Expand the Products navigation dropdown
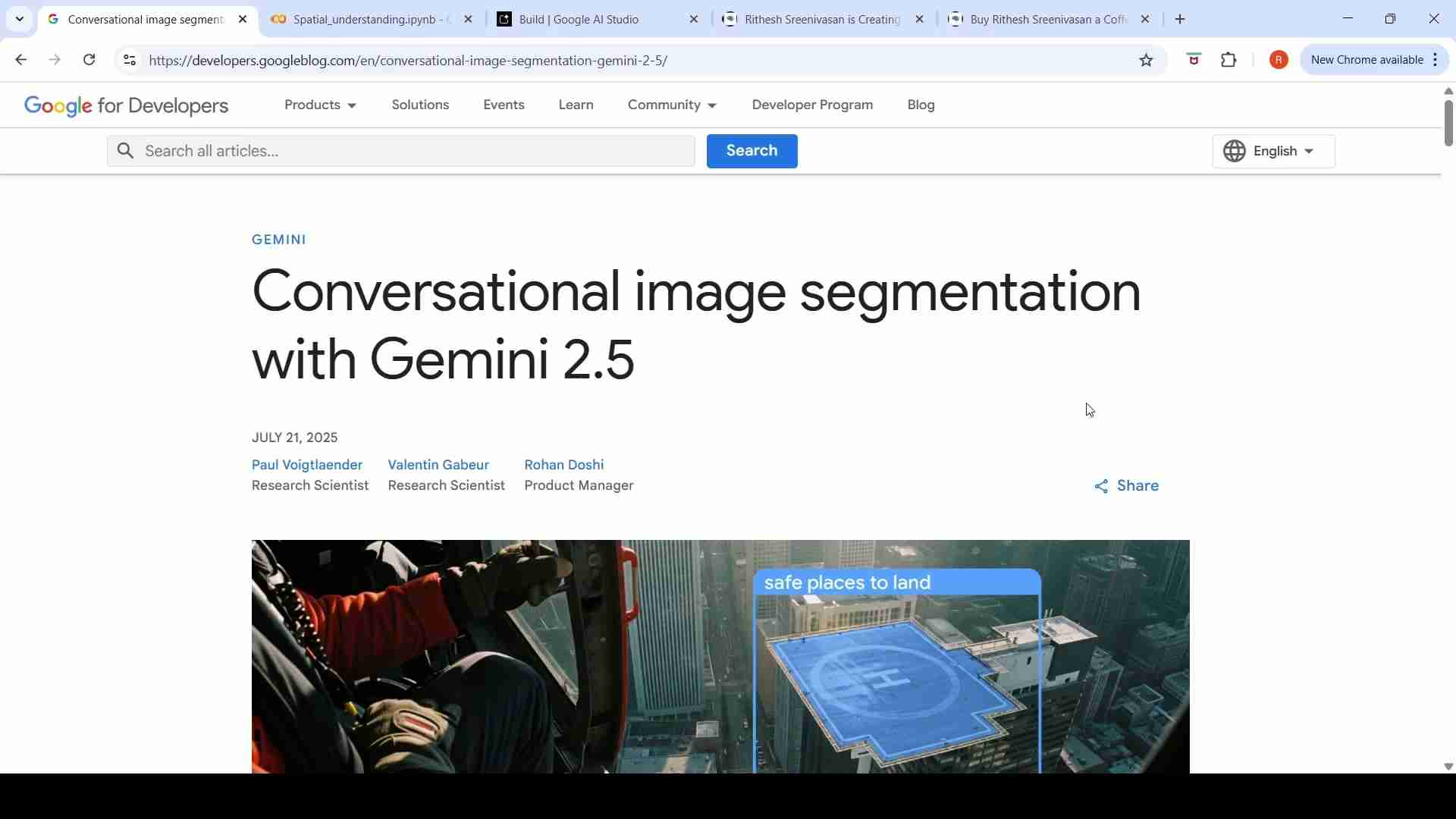Viewport: 1456px width, 819px height. tap(320, 105)
